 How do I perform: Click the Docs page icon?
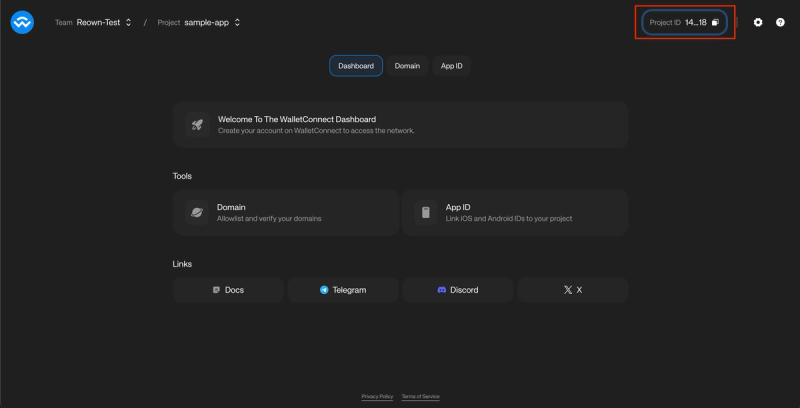pos(216,290)
